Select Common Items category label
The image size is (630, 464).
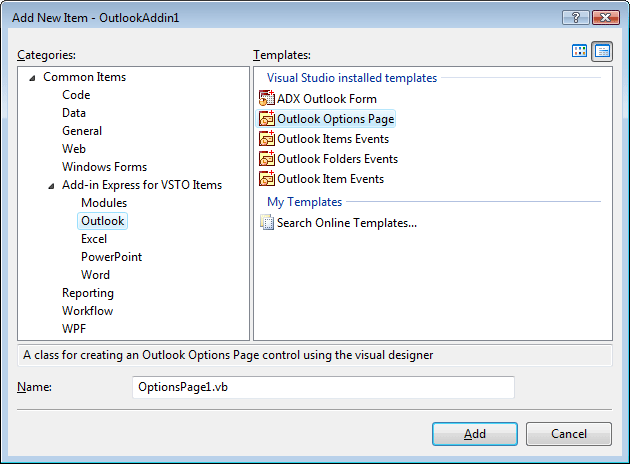(x=84, y=77)
